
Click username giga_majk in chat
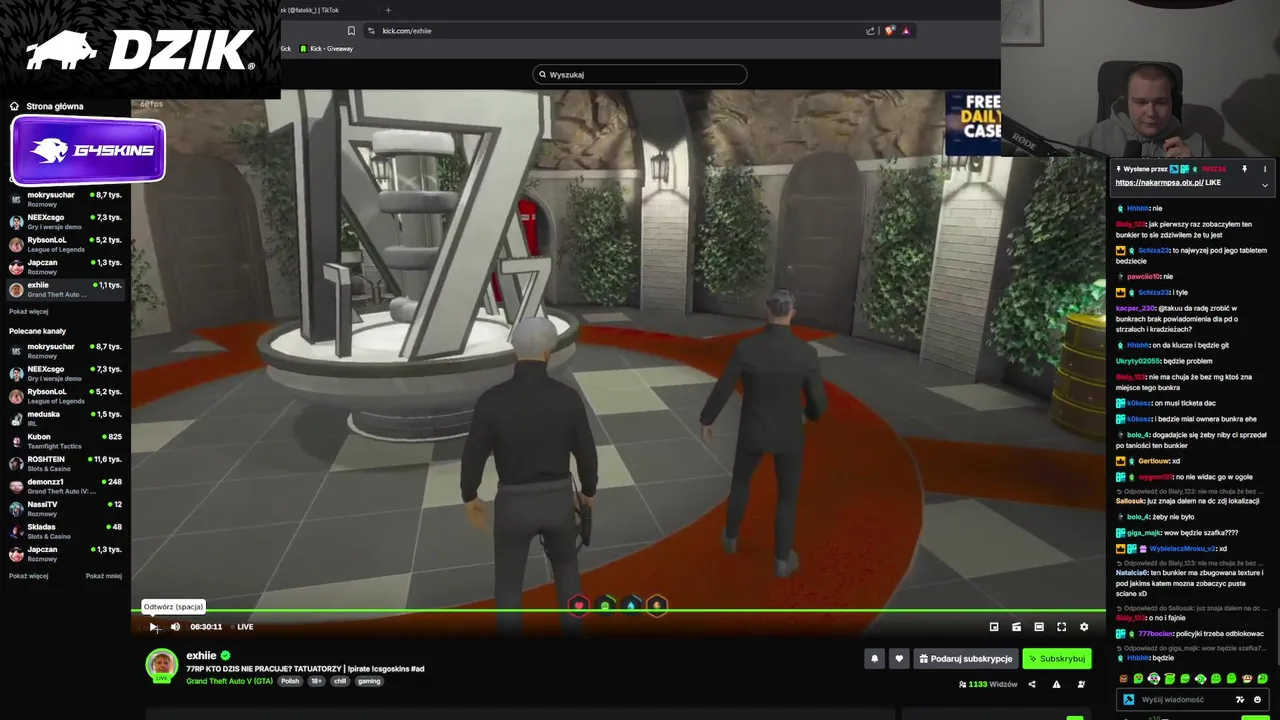tap(1143, 533)
